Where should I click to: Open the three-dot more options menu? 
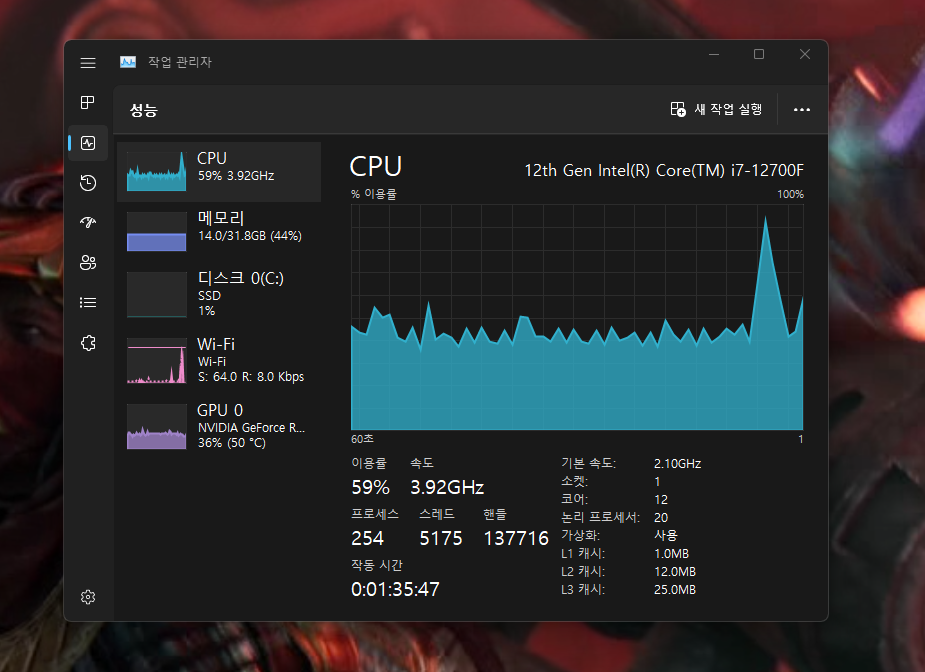pos(802,109)
